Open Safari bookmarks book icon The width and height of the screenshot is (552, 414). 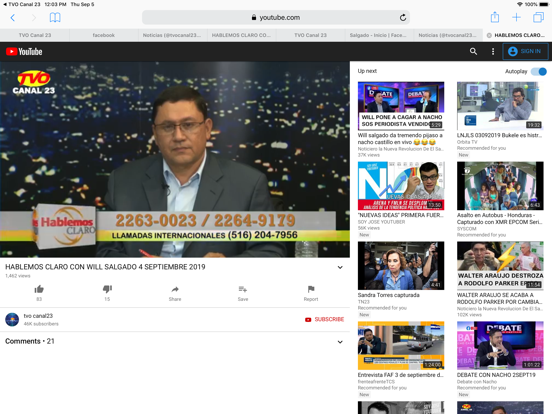(x=55, y=18)
